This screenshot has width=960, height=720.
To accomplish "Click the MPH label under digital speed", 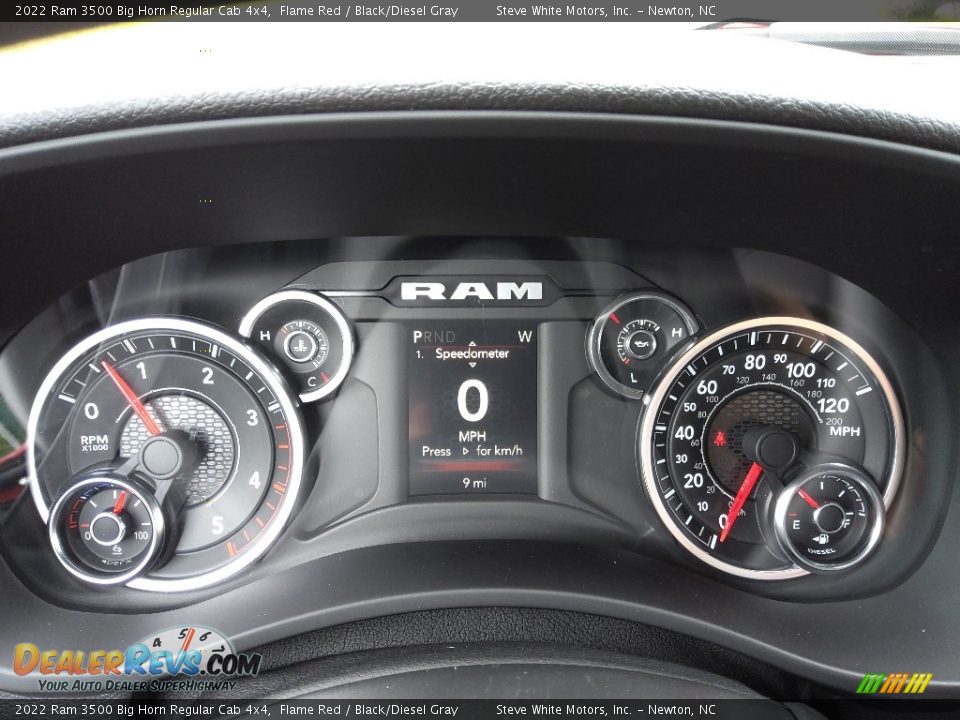I will click(x=472, y=437).
